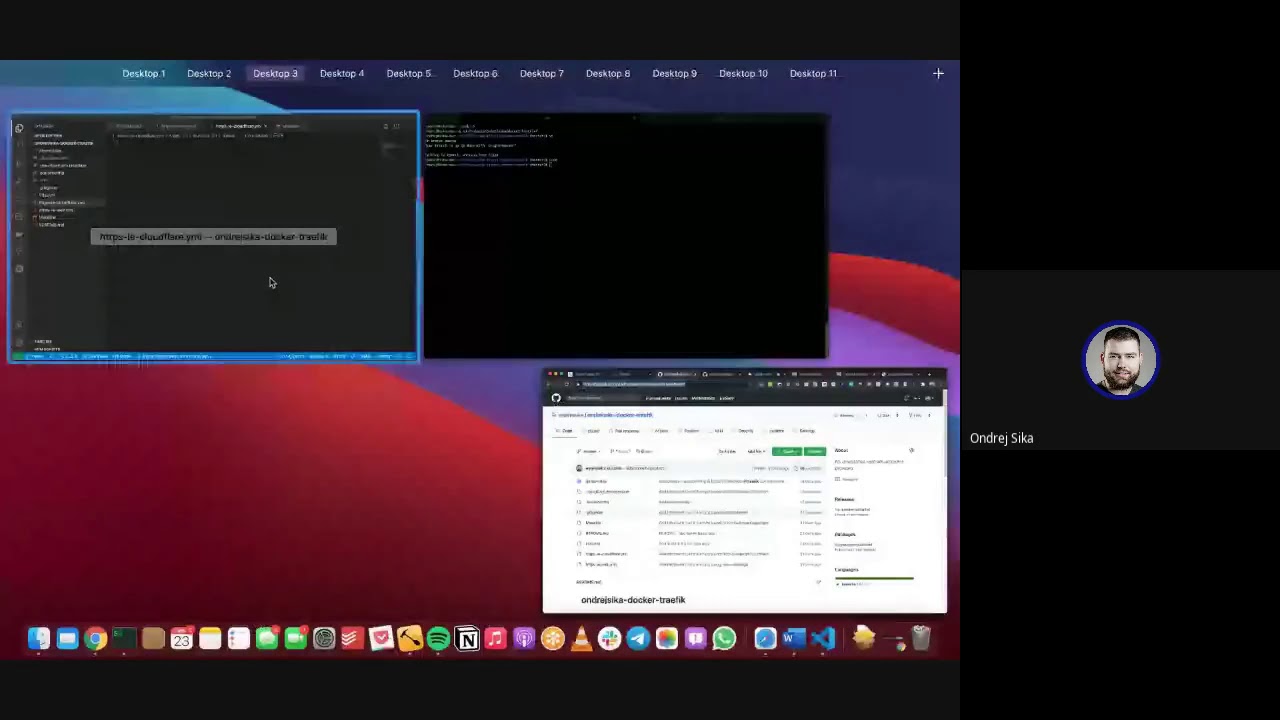Open the Trash in the Dock

click(922, 638)
